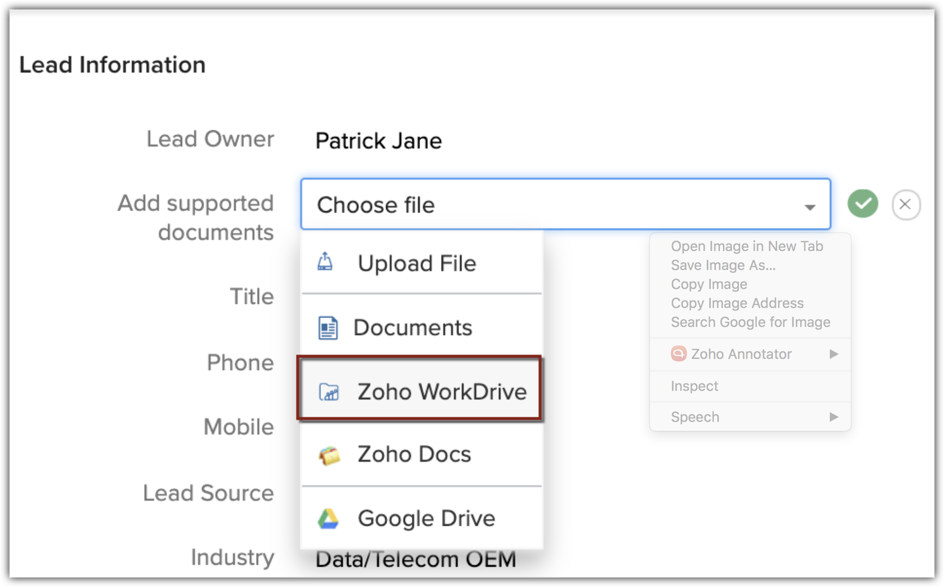The height and width of the screenshot is (587, 944).
Task: Select Search Google for Image
Action: [750, 322]
